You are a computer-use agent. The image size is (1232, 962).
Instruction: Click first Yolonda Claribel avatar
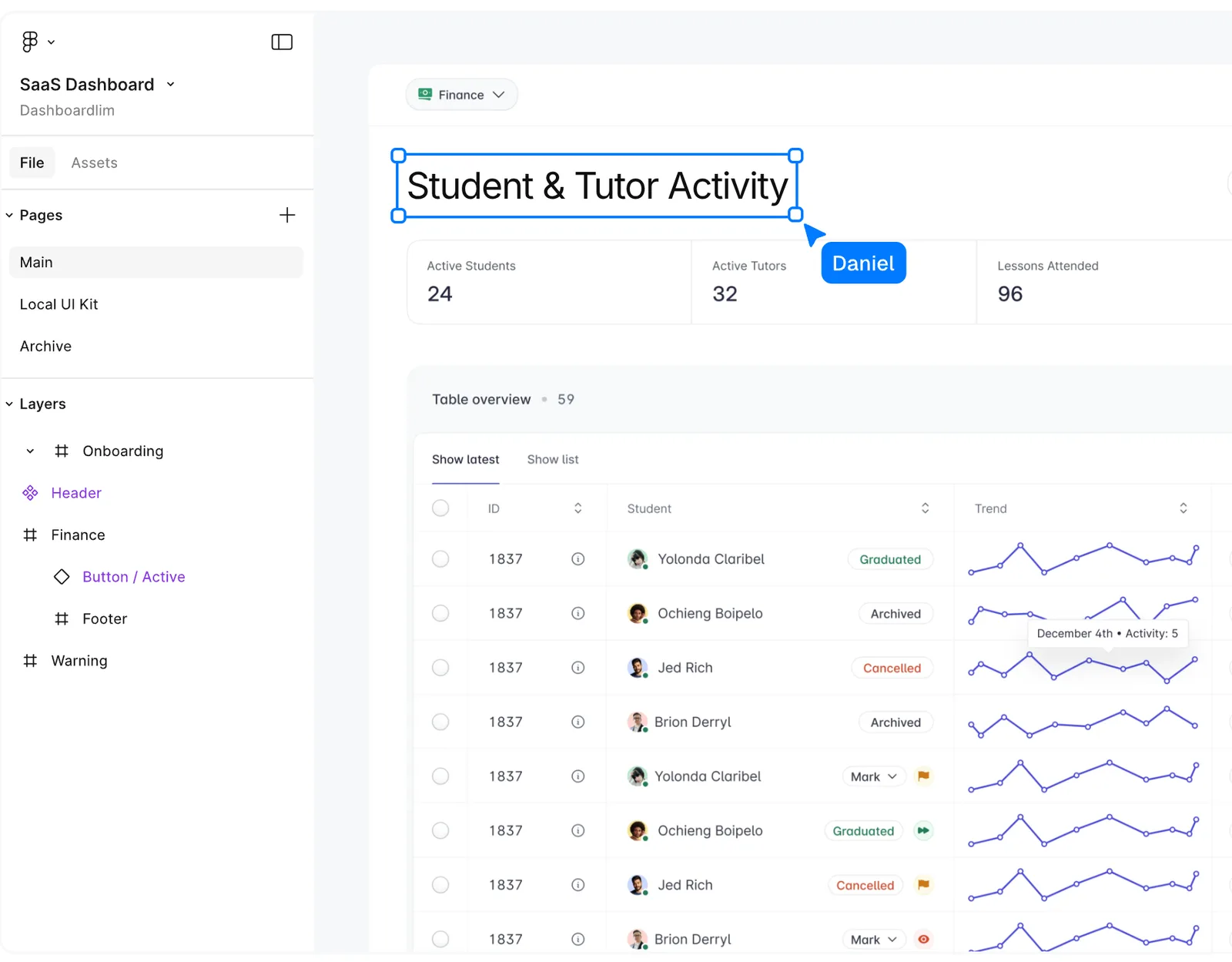638,559
